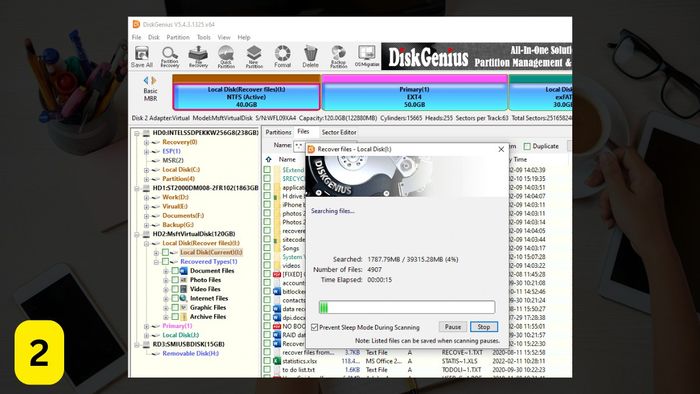
Task: Expand the Documents(F:) tree node
Action: click(x=146, y=216)
